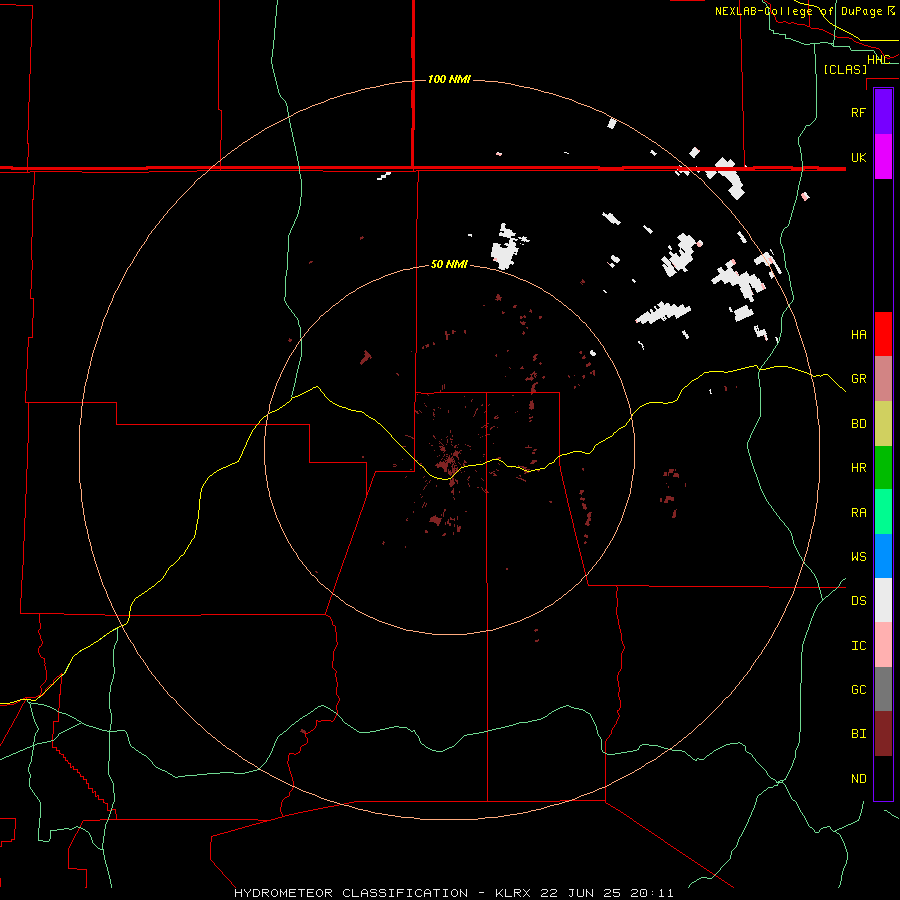
Task: Click the 50 NMI range ring label
Action: [449, 264]
